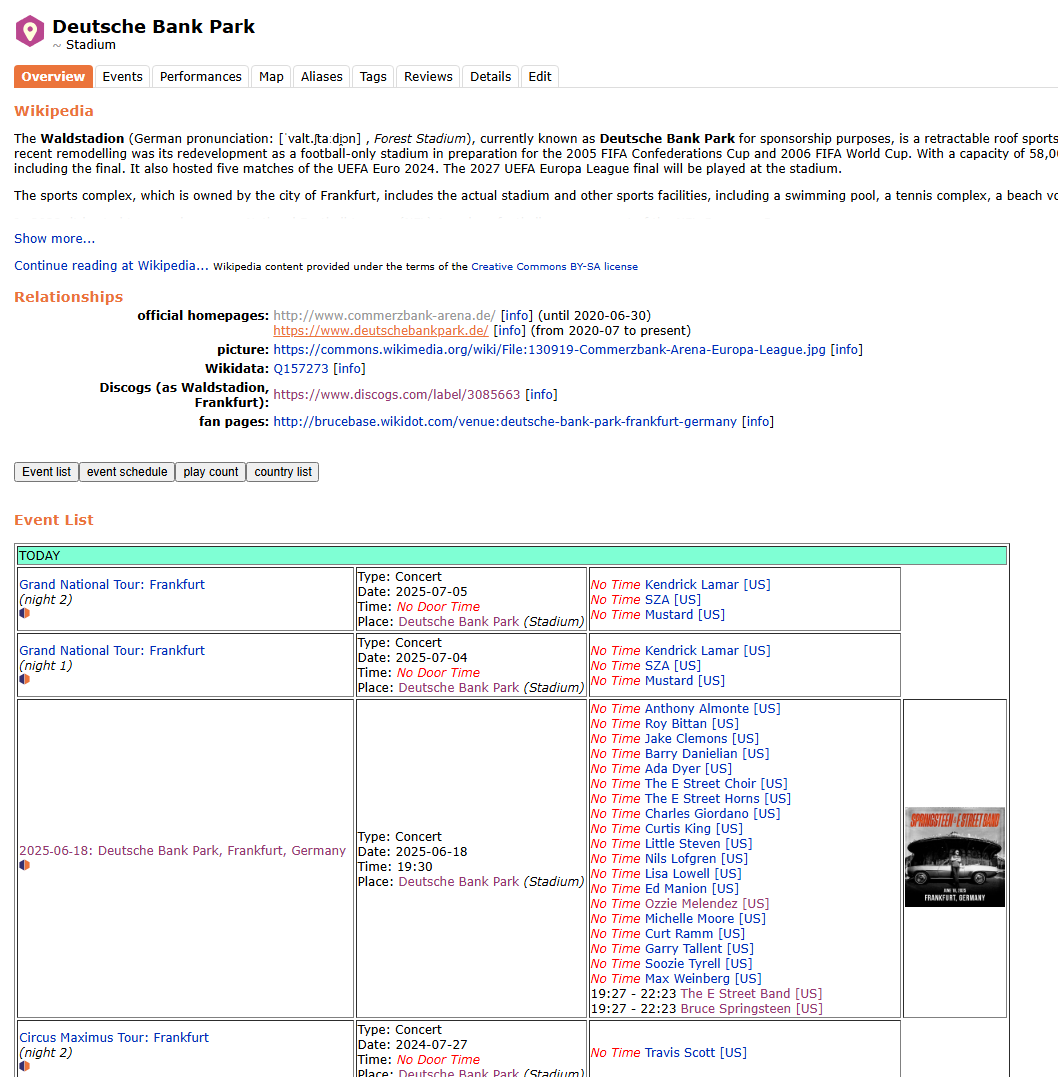This screenshot has height=1077, width=1058.
Task: Open the Performances tab
Action: (x=200, y=77)
